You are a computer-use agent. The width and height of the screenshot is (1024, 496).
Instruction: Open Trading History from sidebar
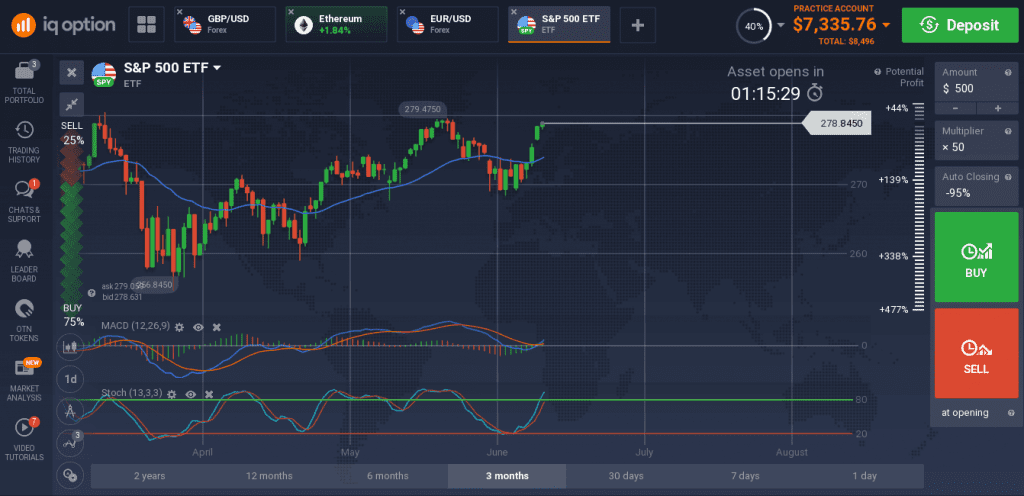pyautogui.click(x=24, y=142)
